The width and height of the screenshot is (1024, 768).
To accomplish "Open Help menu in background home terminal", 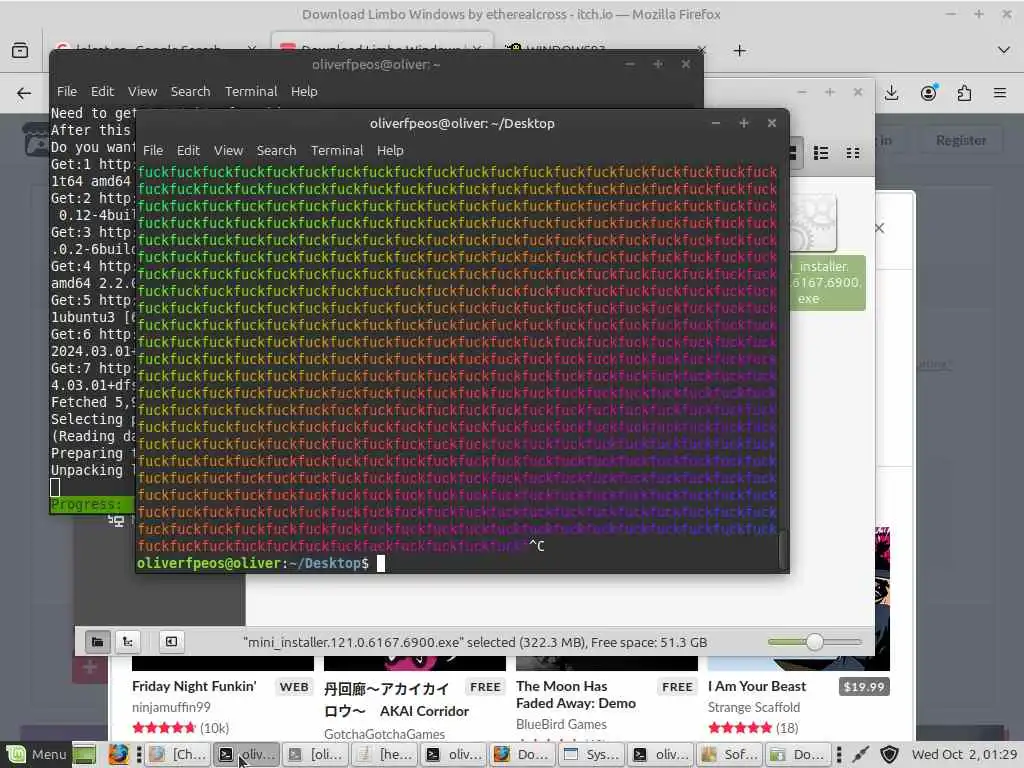I will [x=304, y=91].
